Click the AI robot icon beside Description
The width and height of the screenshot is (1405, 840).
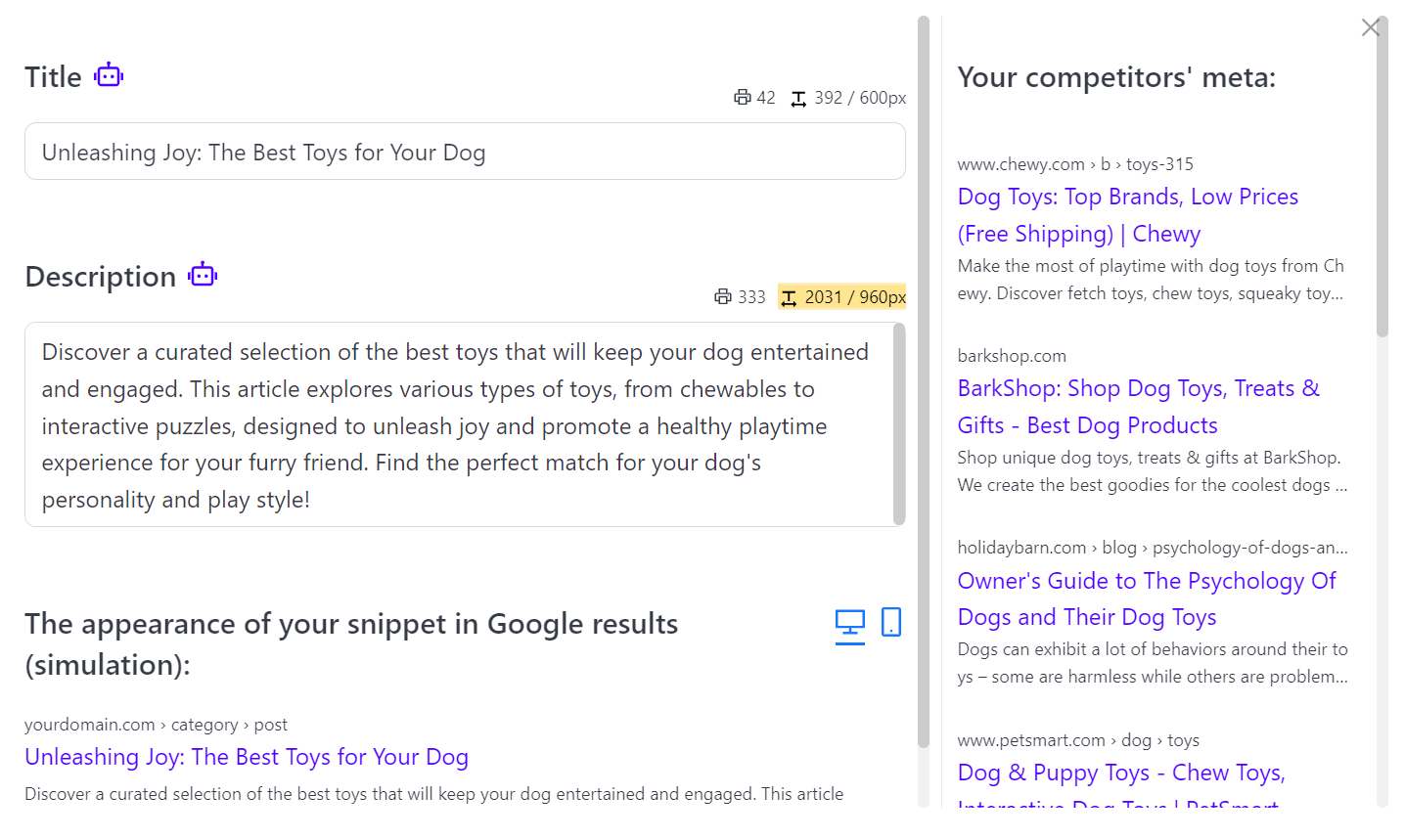click(203, 275)
